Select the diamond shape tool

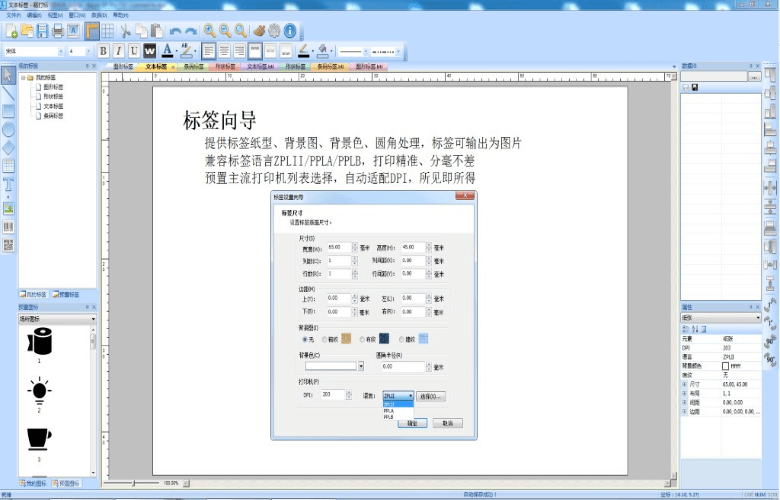(x=8, y=148)
